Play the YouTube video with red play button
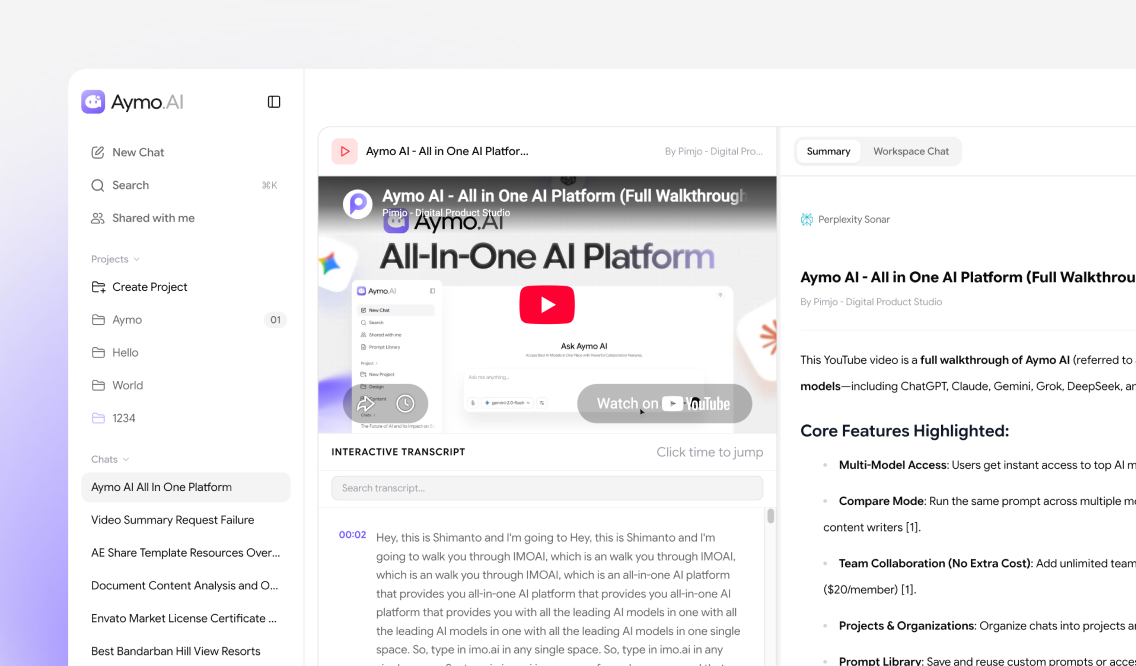Viewport: 1136px width, 666px height. click(x=547, y=305)
